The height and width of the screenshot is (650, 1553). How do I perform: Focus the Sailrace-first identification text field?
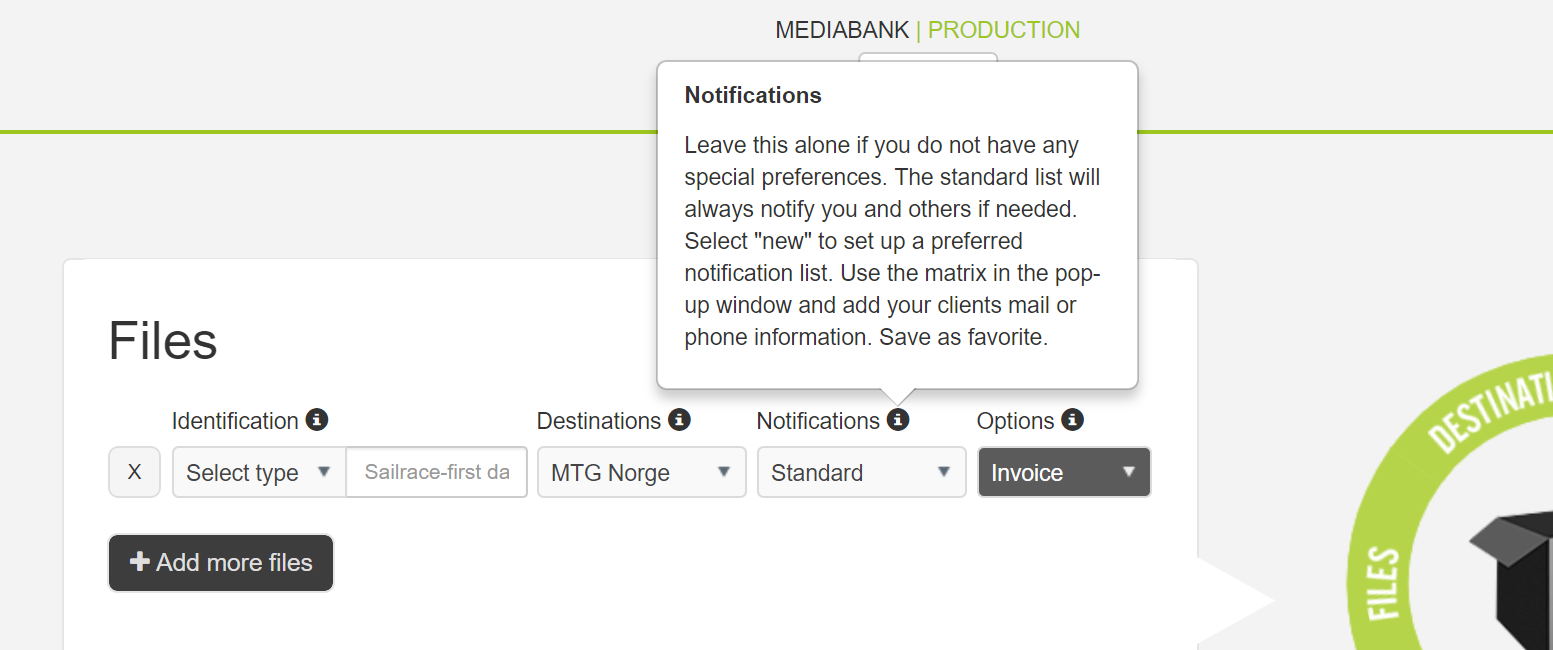click(x=437, y=472)
